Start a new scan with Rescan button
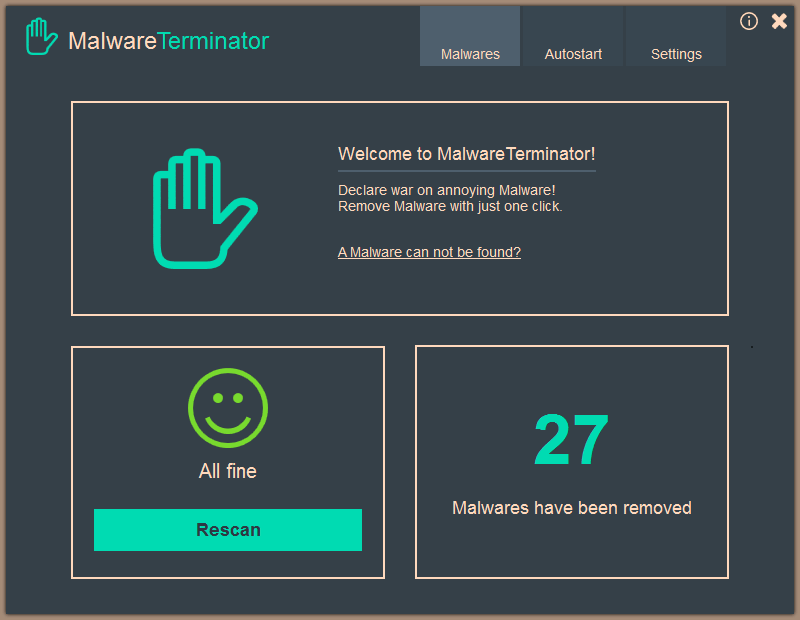Image resolution: width=800 pixels, height=620 pixels. point(228,530)
